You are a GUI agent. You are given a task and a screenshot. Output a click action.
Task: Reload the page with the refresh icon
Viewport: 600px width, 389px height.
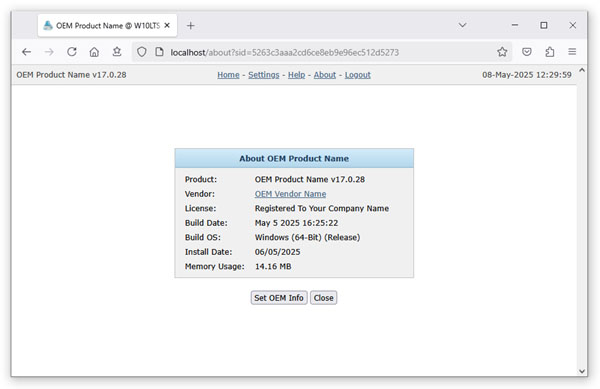[x=72, y=52]
